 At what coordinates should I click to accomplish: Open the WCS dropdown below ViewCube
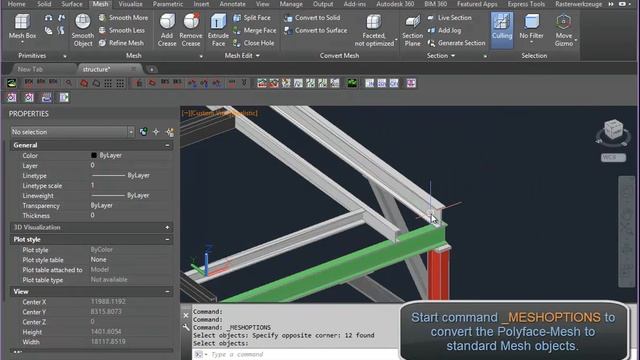[x=613, y=158]
